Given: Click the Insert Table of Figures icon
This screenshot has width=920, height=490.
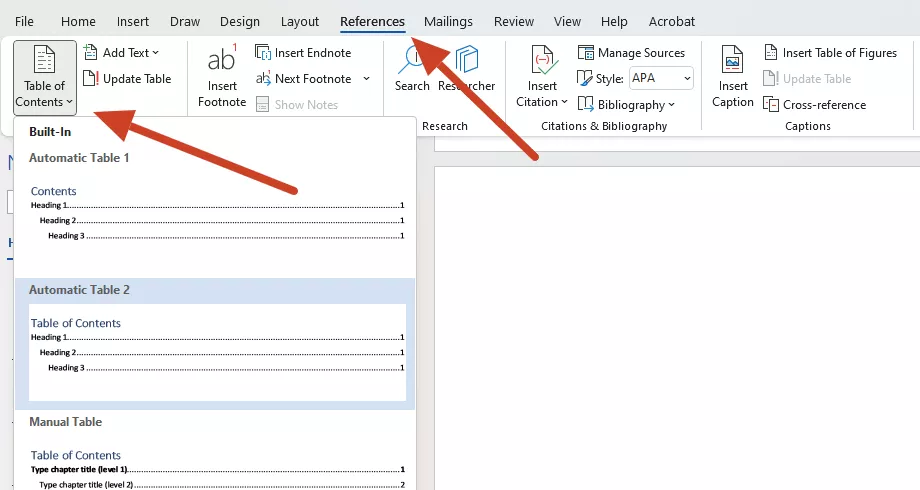Looking at the screenshot, I should click(x=770, y=53).
